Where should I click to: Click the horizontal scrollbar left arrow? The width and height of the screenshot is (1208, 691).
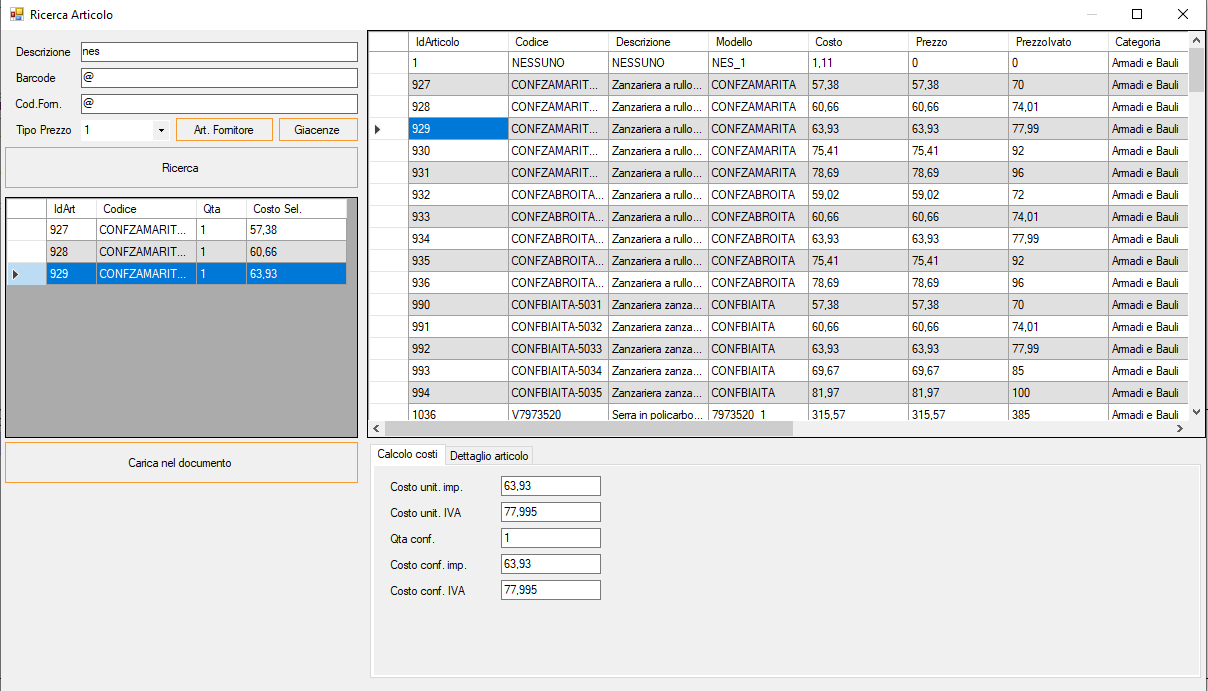[377, 428]
